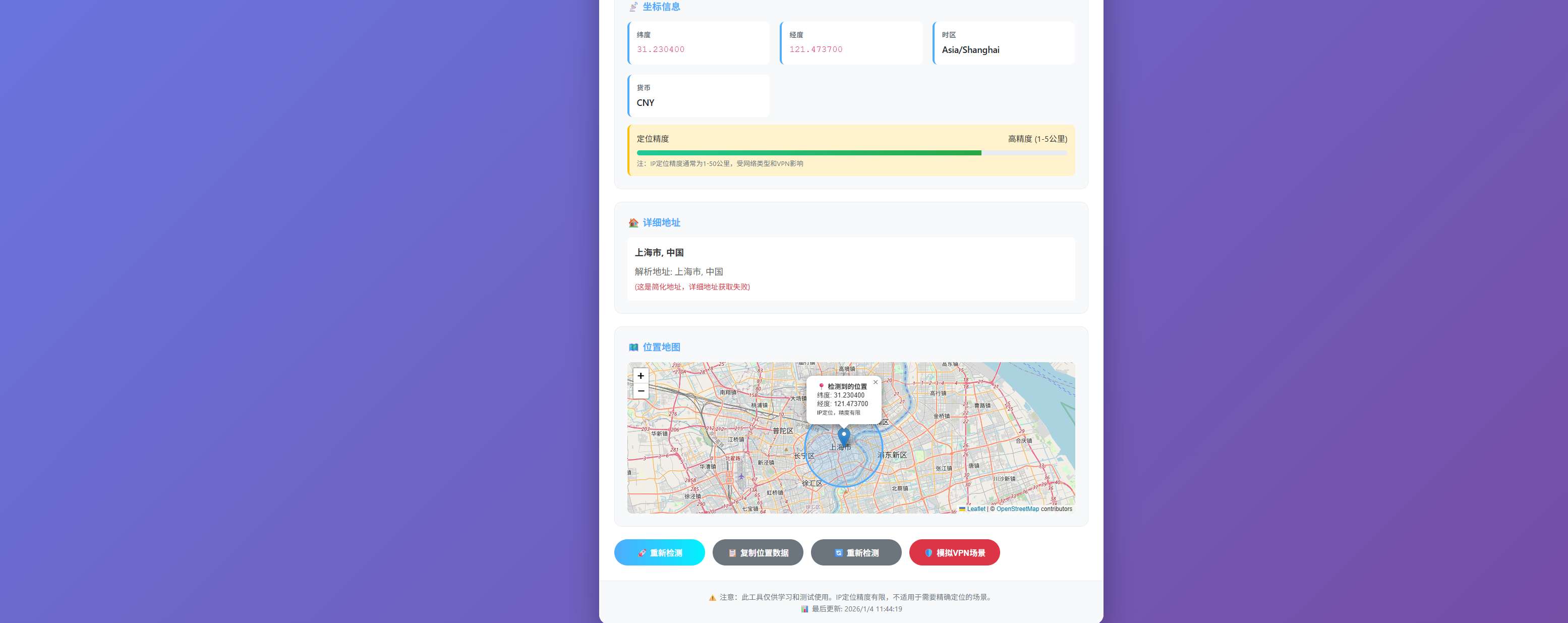Viewport: 1568px width, 623px height.
Task: Click the 定位精度 label
Action: click(x=653, y=139)
